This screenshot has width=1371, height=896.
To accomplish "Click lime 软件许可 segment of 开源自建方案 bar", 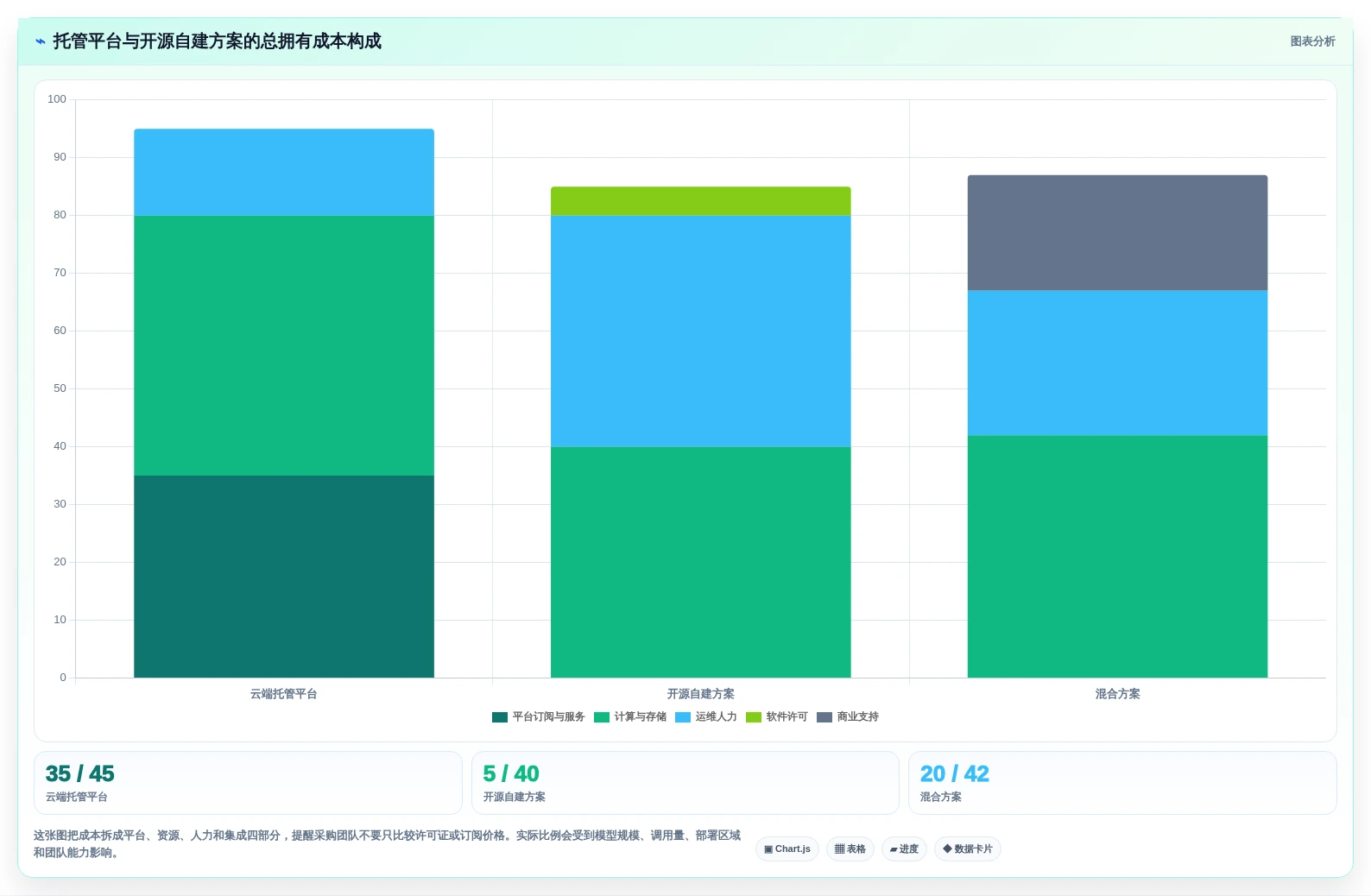I will 701,201.
